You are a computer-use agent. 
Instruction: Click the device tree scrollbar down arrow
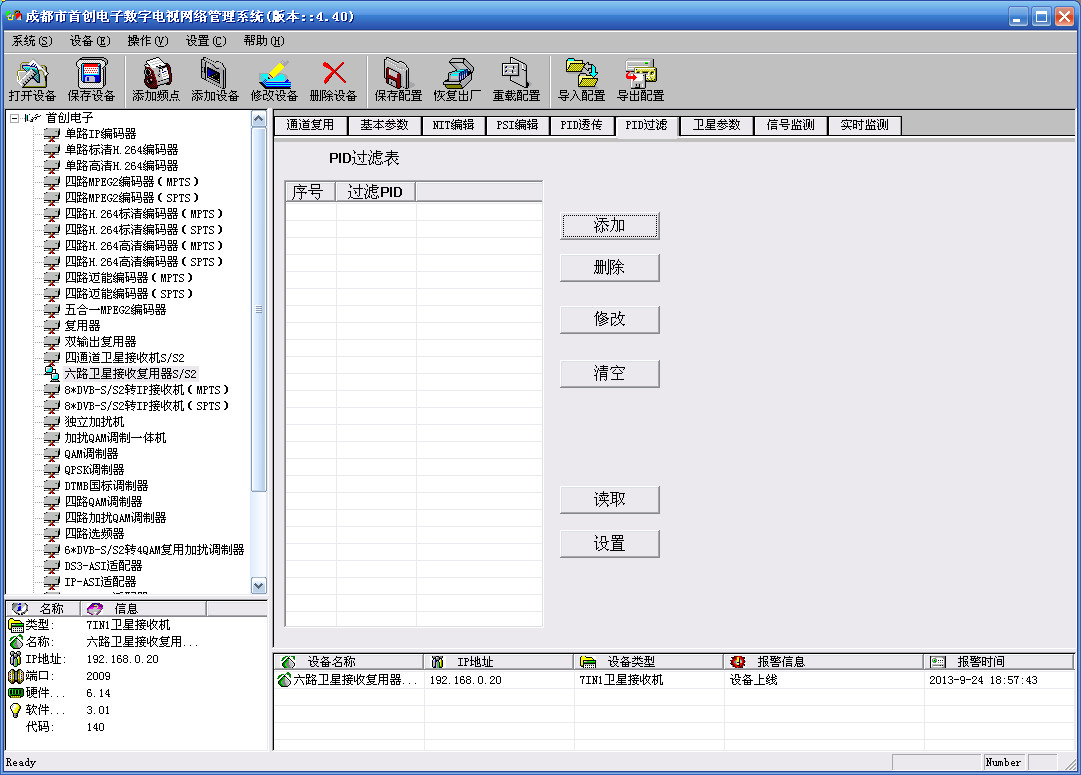coord(259,586)
